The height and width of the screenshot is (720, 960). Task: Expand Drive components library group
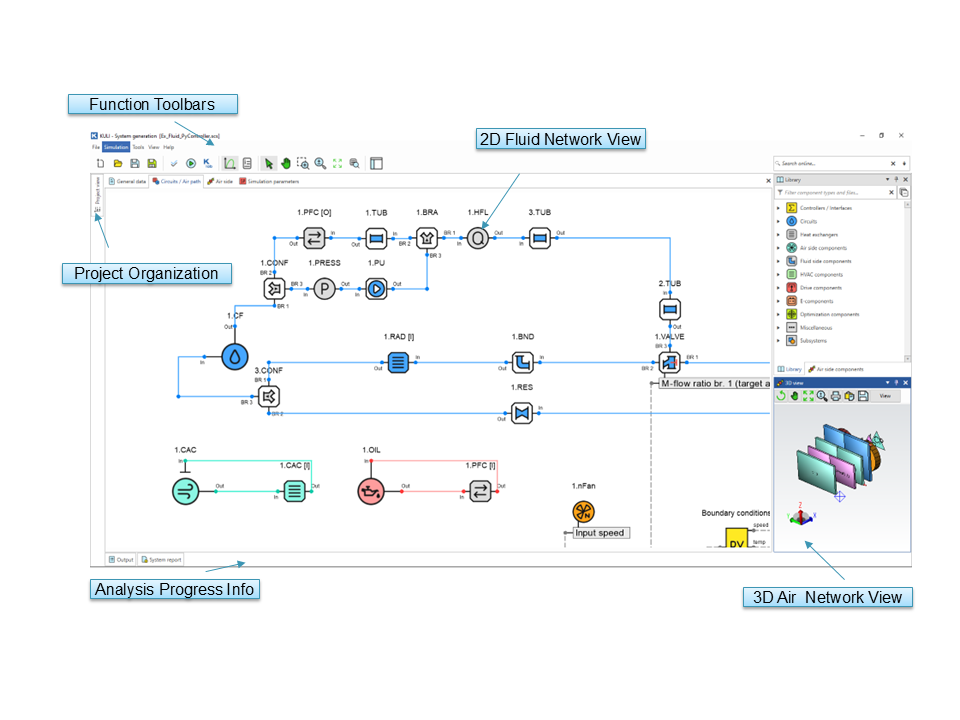tap(778, 288)
